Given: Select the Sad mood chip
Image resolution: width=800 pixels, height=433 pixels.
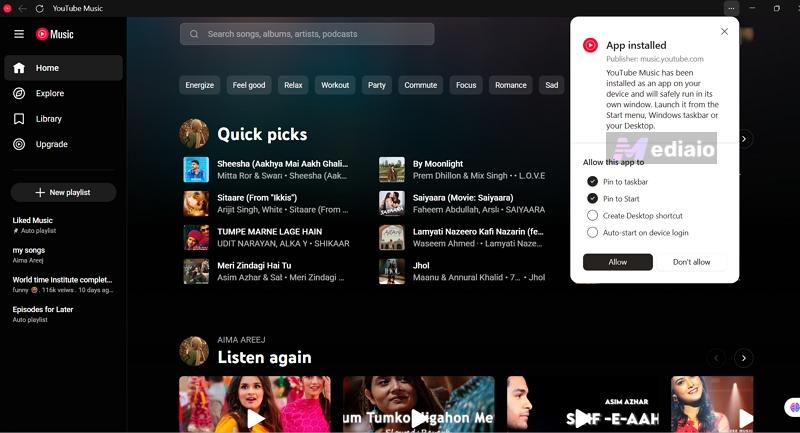Looking at the screenshot, I should (x=552, y=85).
